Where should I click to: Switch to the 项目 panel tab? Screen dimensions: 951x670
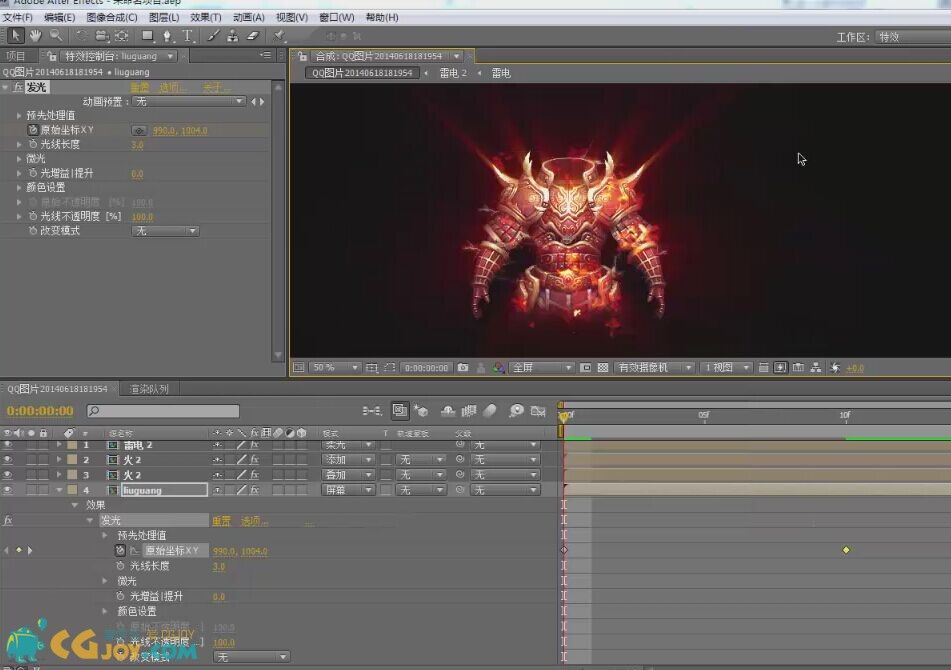click(x=15, y=56)
